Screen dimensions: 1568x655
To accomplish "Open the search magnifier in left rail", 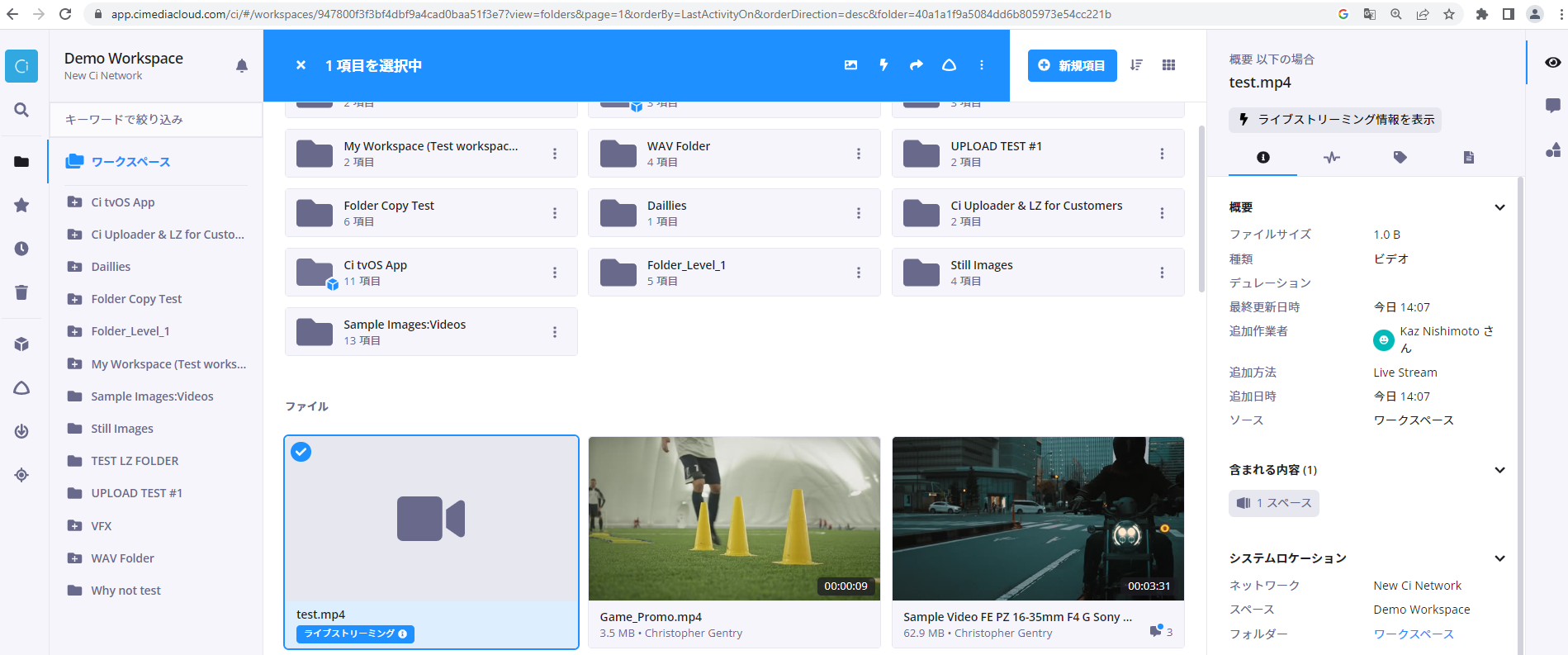I will tap(21, 110).
